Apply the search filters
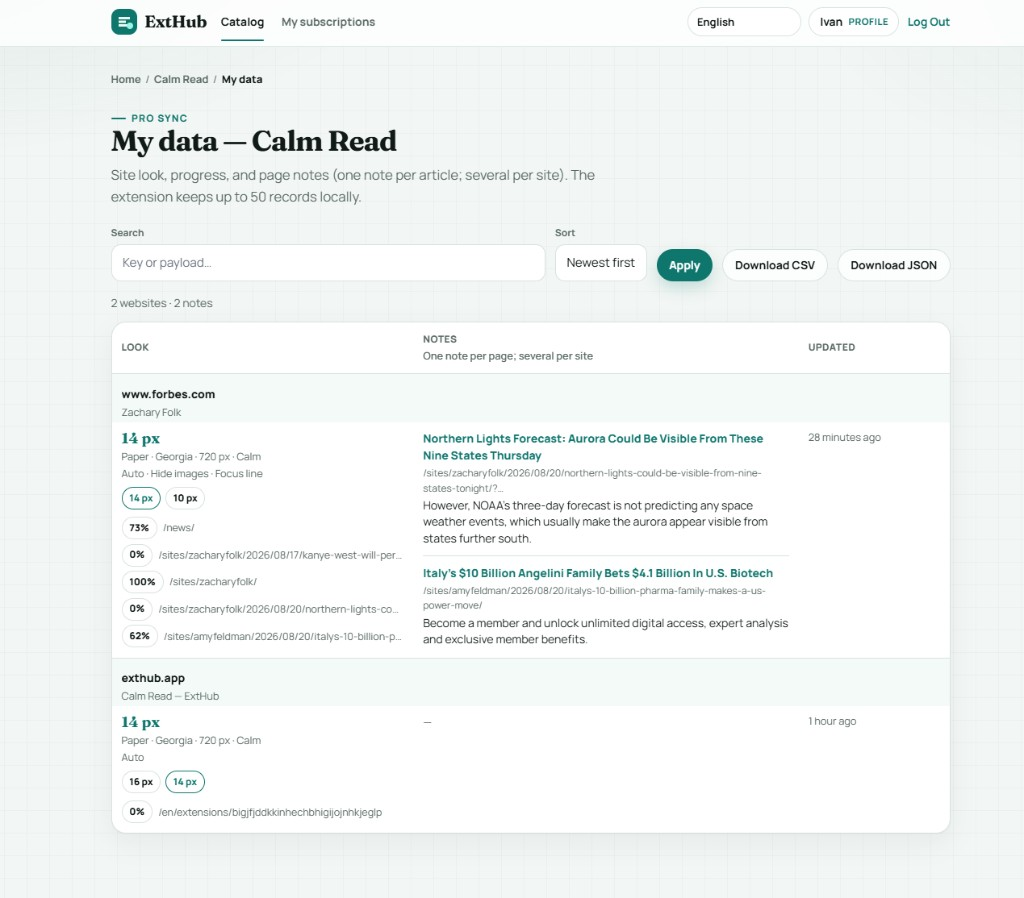 684,265
